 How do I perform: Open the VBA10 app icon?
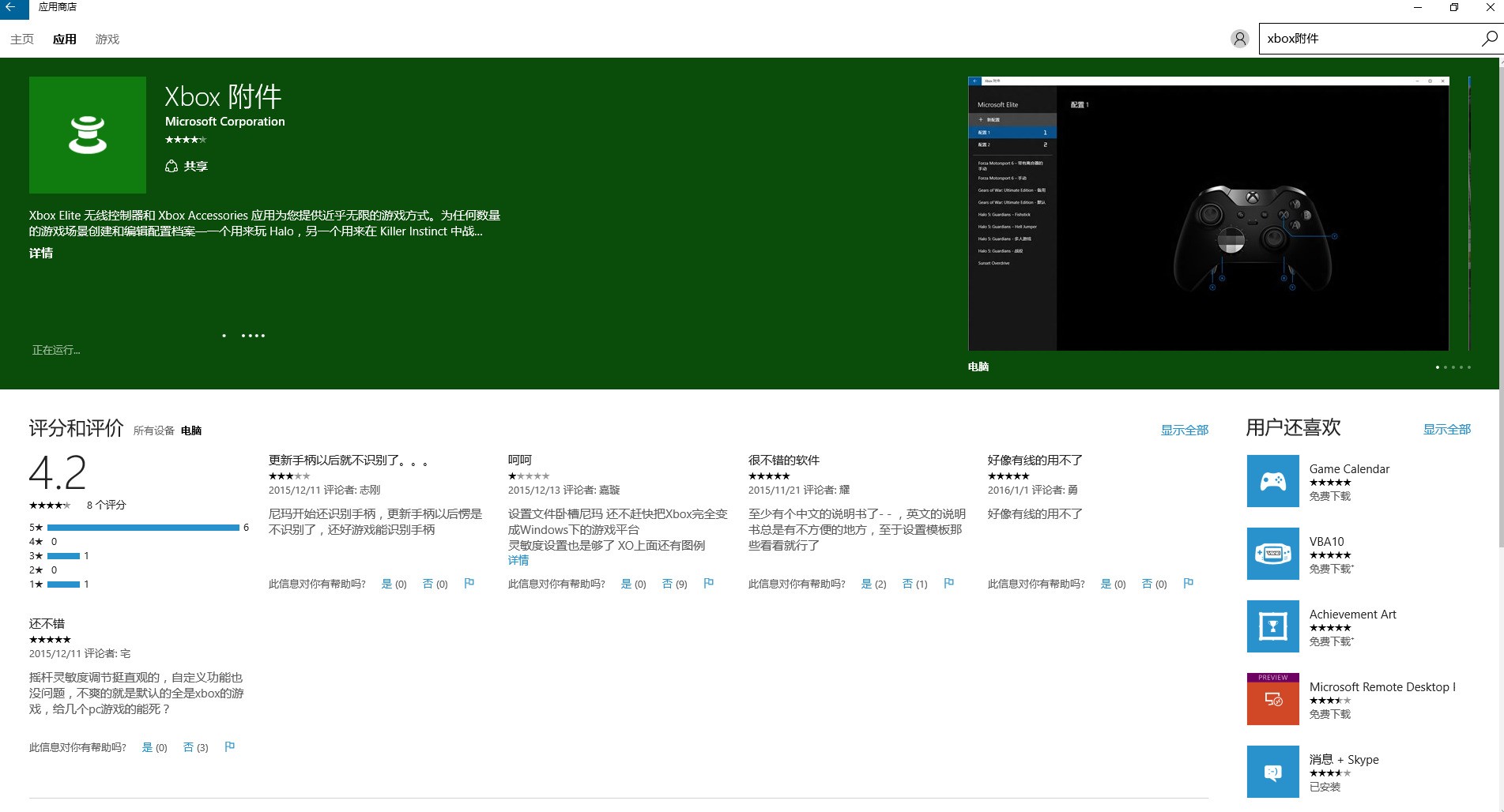click(1272, 554)
